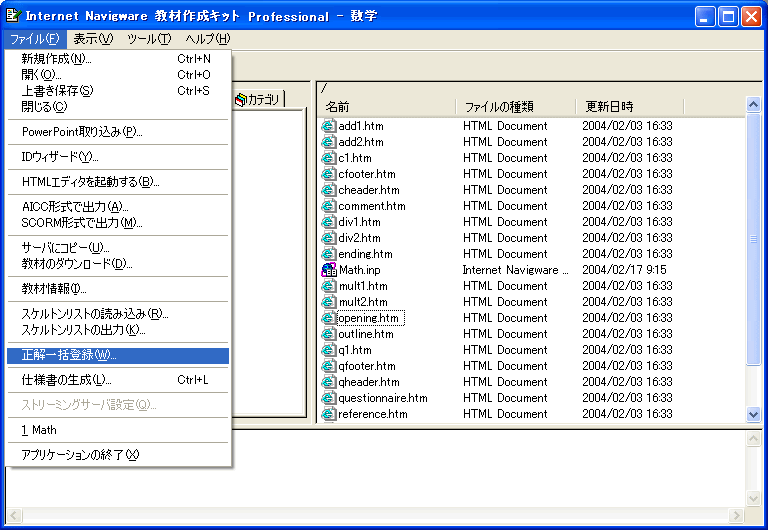Click the file list vertical scrollbar thumb

(x=753, y=239)
